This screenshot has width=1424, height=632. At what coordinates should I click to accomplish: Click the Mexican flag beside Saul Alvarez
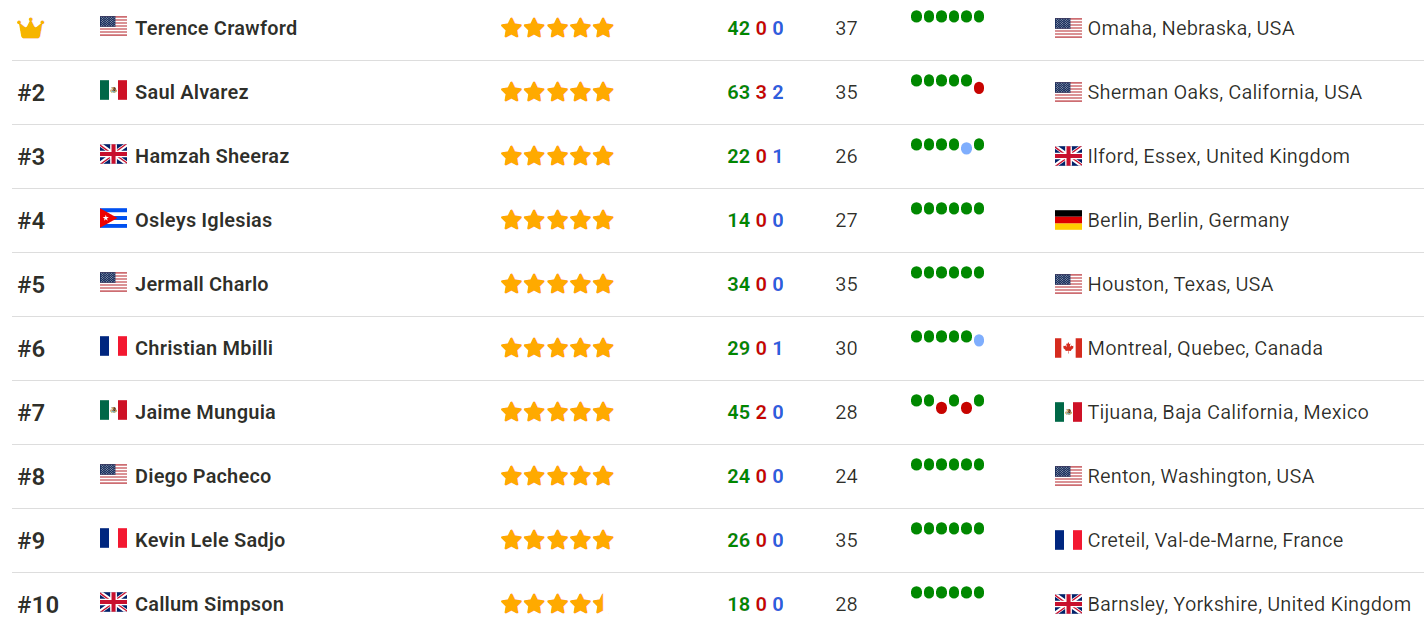coord(113,91)
